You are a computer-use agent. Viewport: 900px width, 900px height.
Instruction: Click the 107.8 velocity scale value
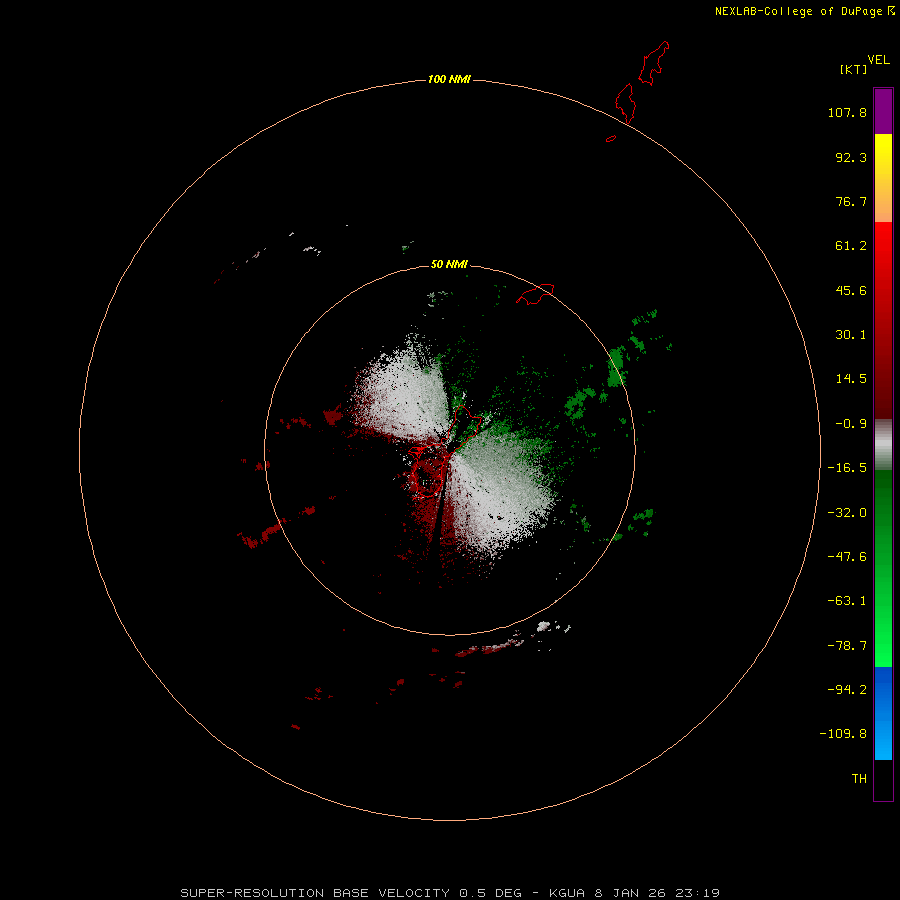(847, 112)
